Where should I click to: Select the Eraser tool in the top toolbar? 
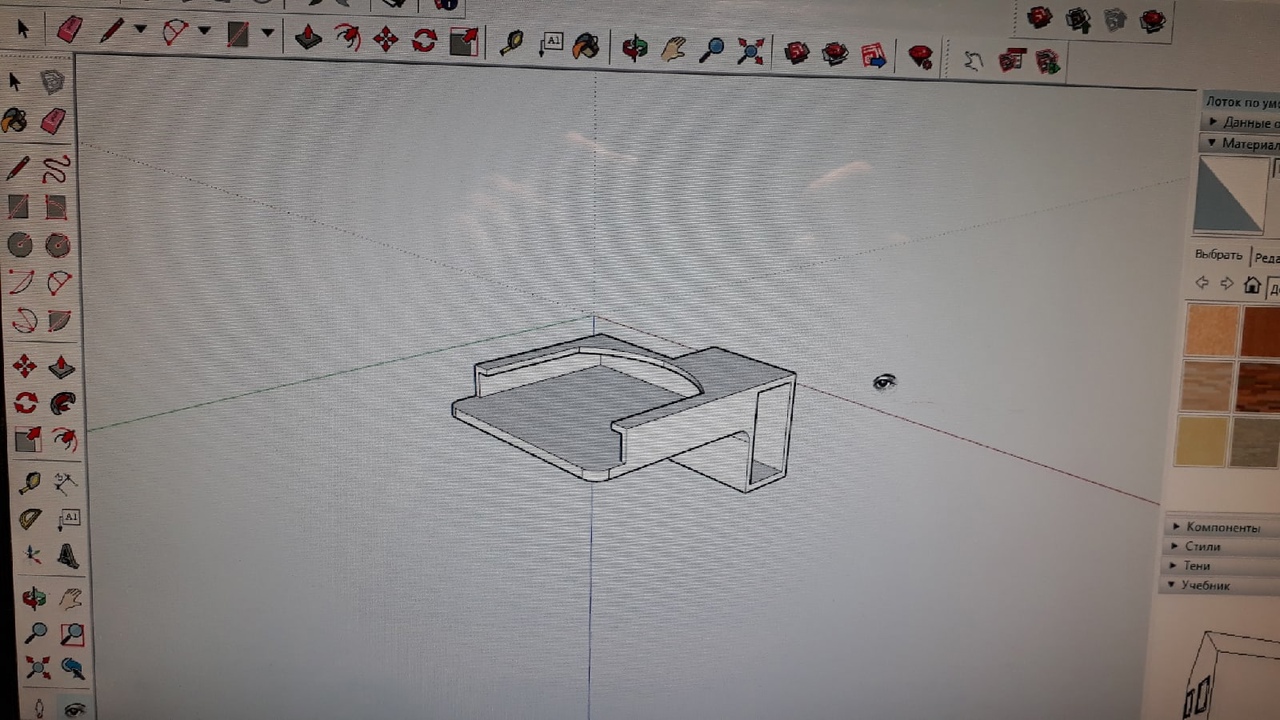point(69,30)
